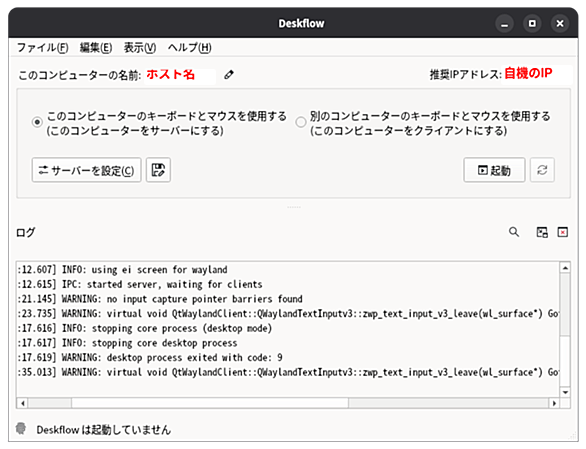
Task: Clear the log with red x icon
Action: (562, 232)
